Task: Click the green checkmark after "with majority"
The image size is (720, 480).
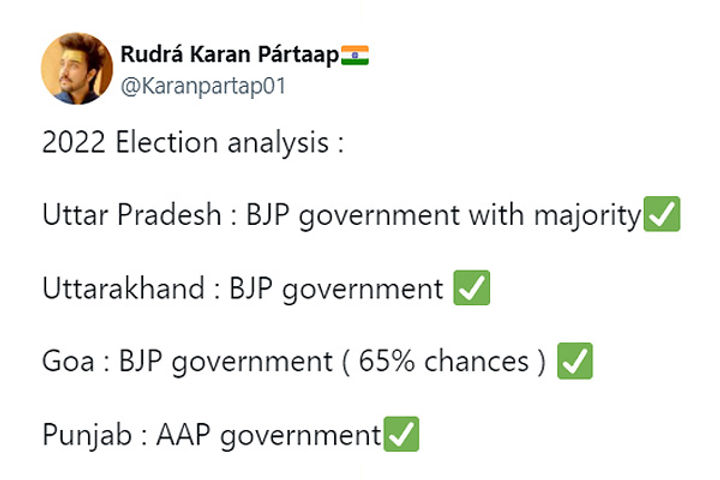Action: point(662,214)
